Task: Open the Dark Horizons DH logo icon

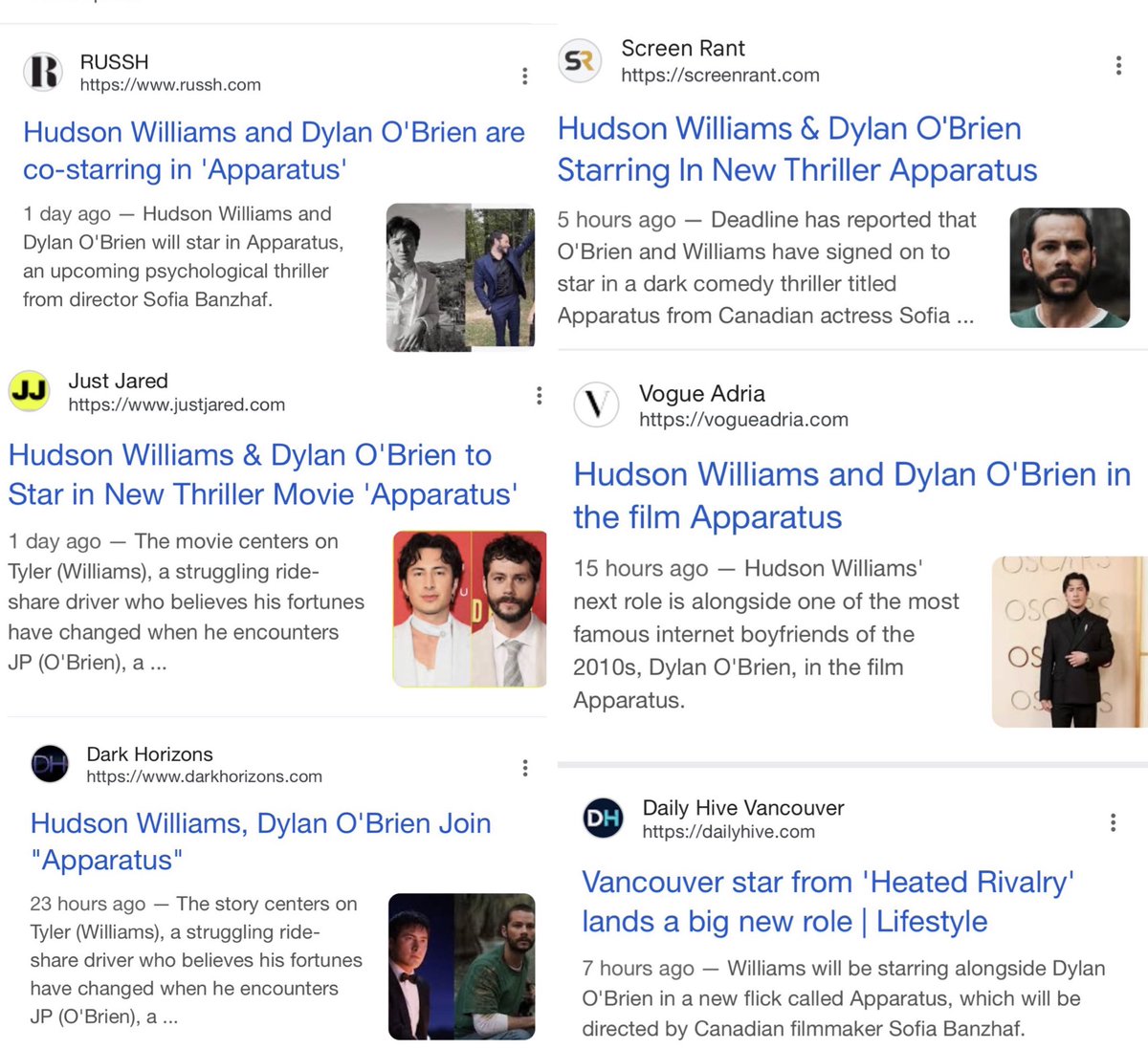Action: (50, 765)
